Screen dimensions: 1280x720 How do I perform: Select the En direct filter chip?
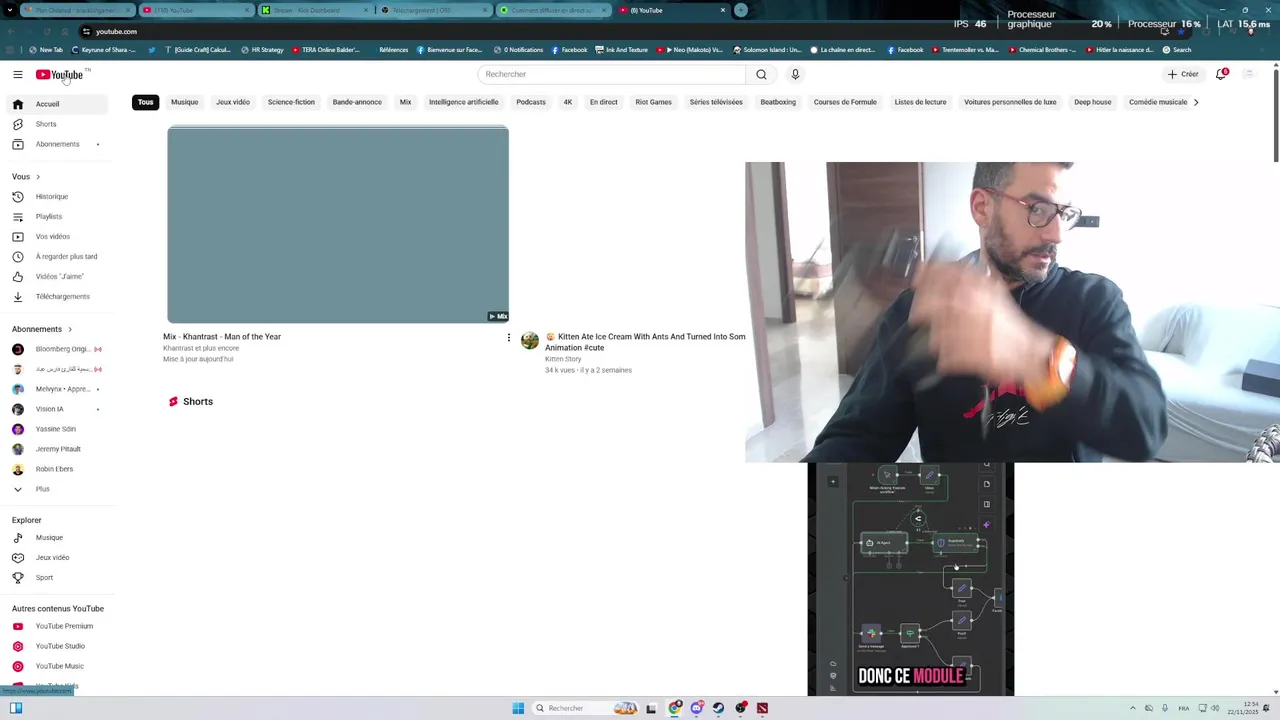point(604,102)
